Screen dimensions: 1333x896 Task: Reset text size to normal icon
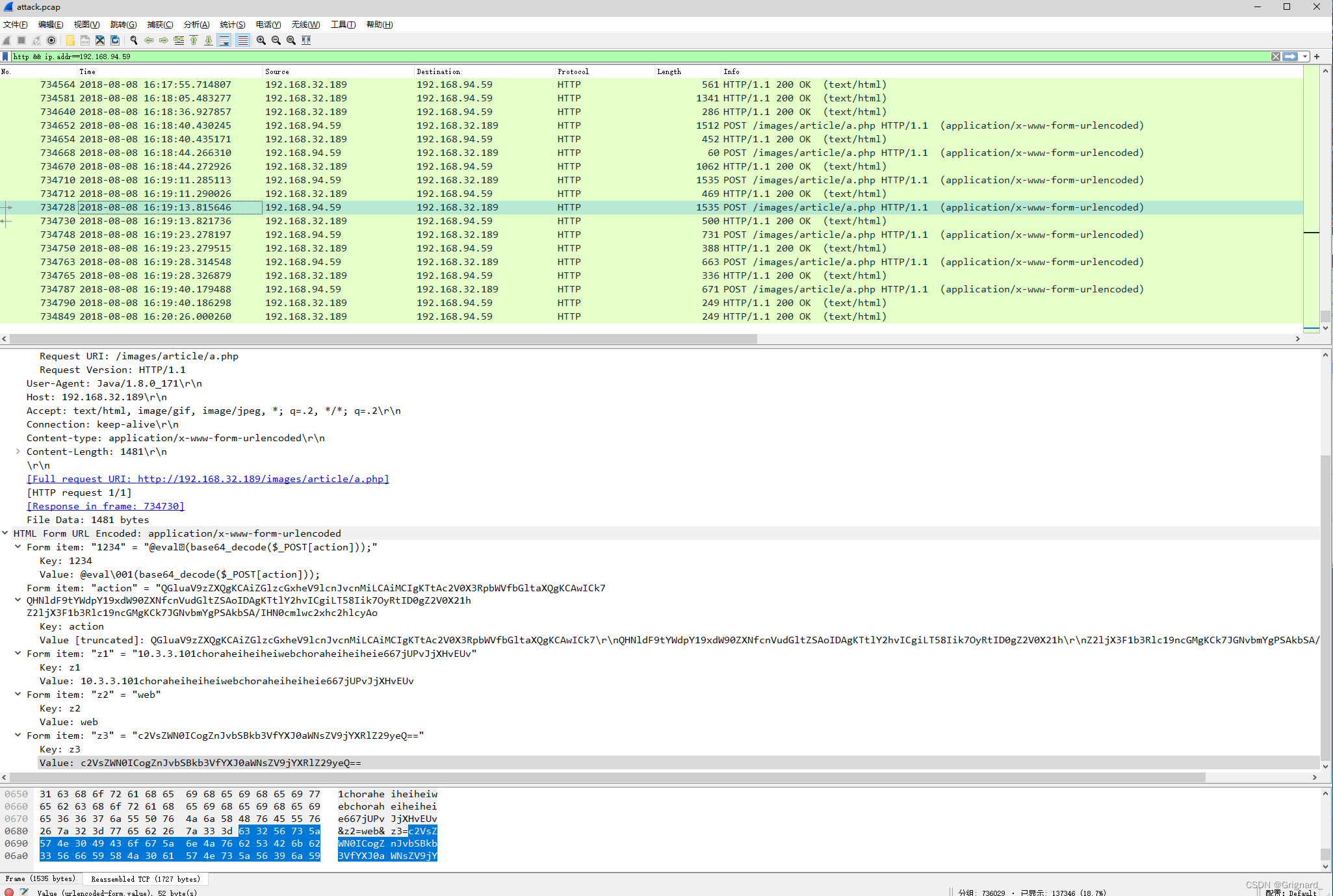point(291,40)
